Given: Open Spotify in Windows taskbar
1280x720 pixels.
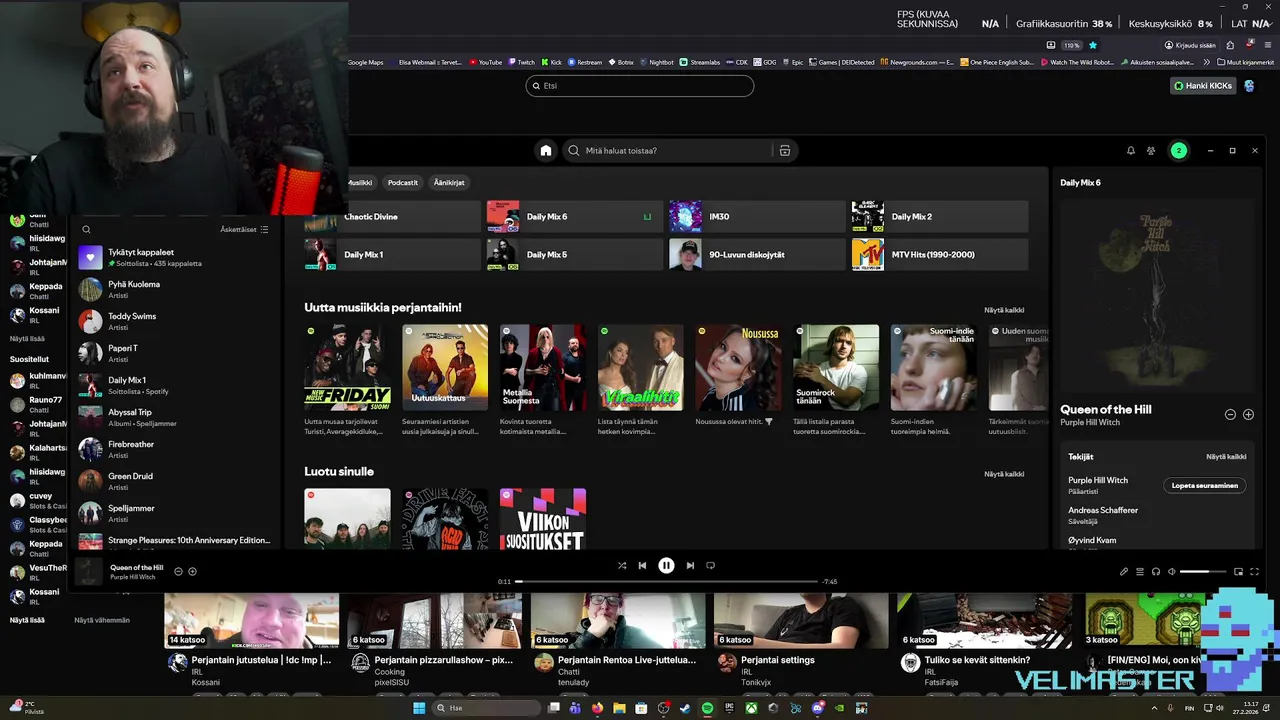Looking at the screenshot, I should point(707,708).
